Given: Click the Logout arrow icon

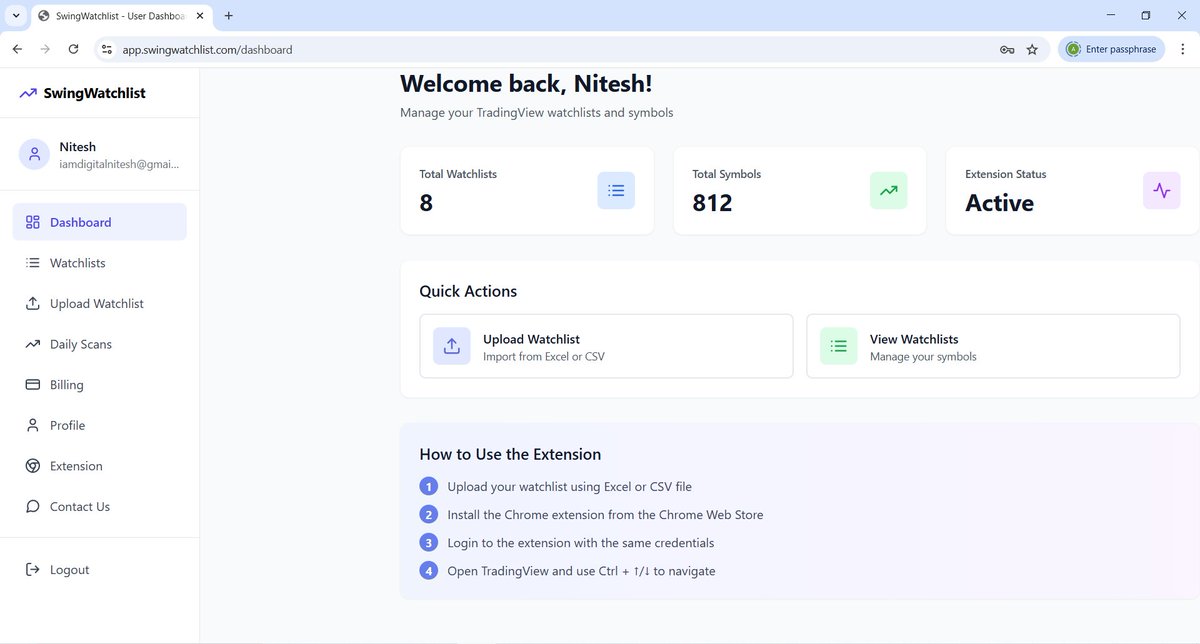Looking at the screenshot, I should pos(33,570).
